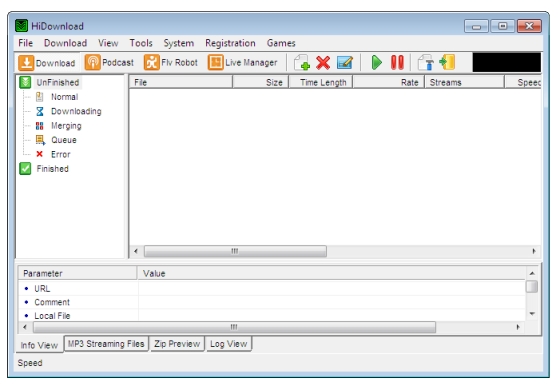This screenshot has width=560, height=390.
Task: Add new download task icon
Action: pyautogui.click(x=302, y=63)
